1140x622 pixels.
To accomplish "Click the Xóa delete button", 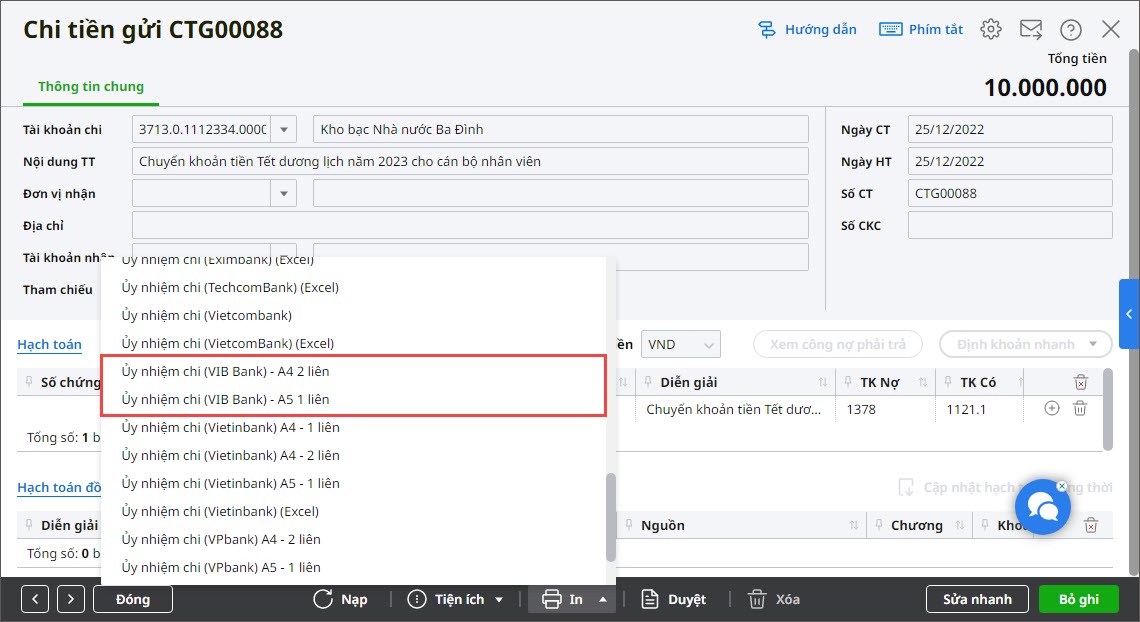I will (x=774, y=599).
